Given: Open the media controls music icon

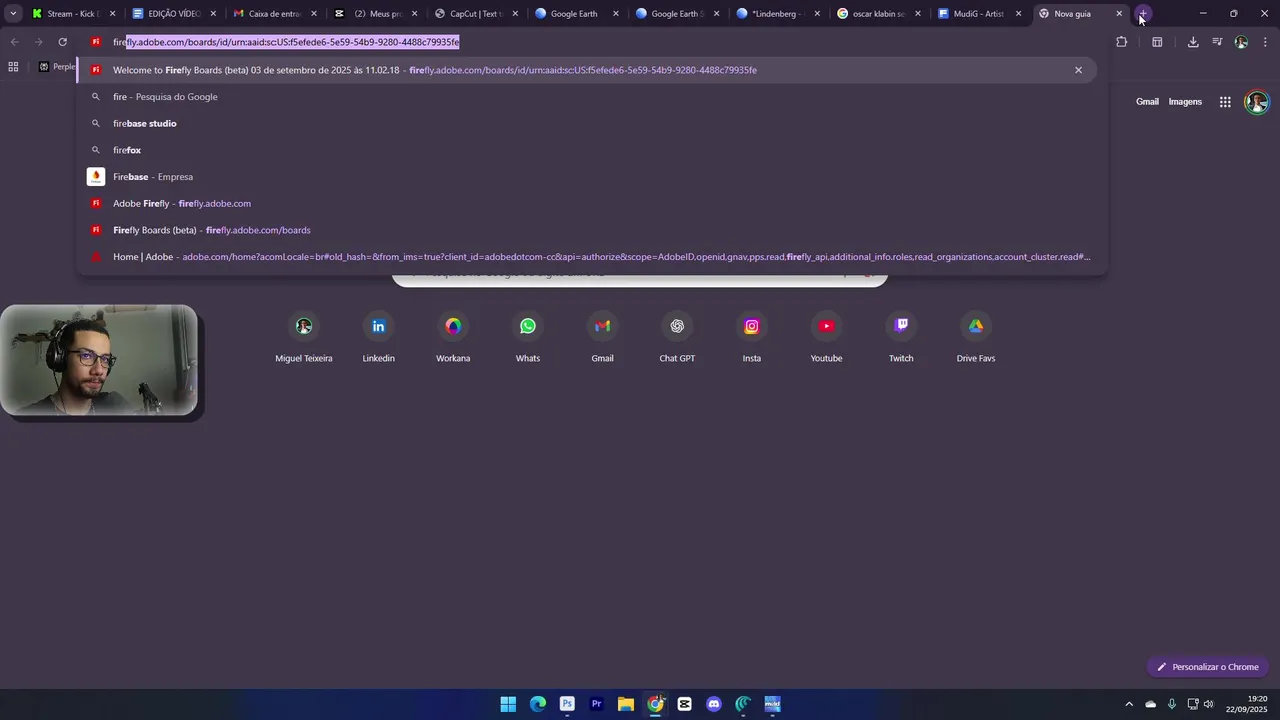Looking at the screenshot, I should (x=1217, y=42).
